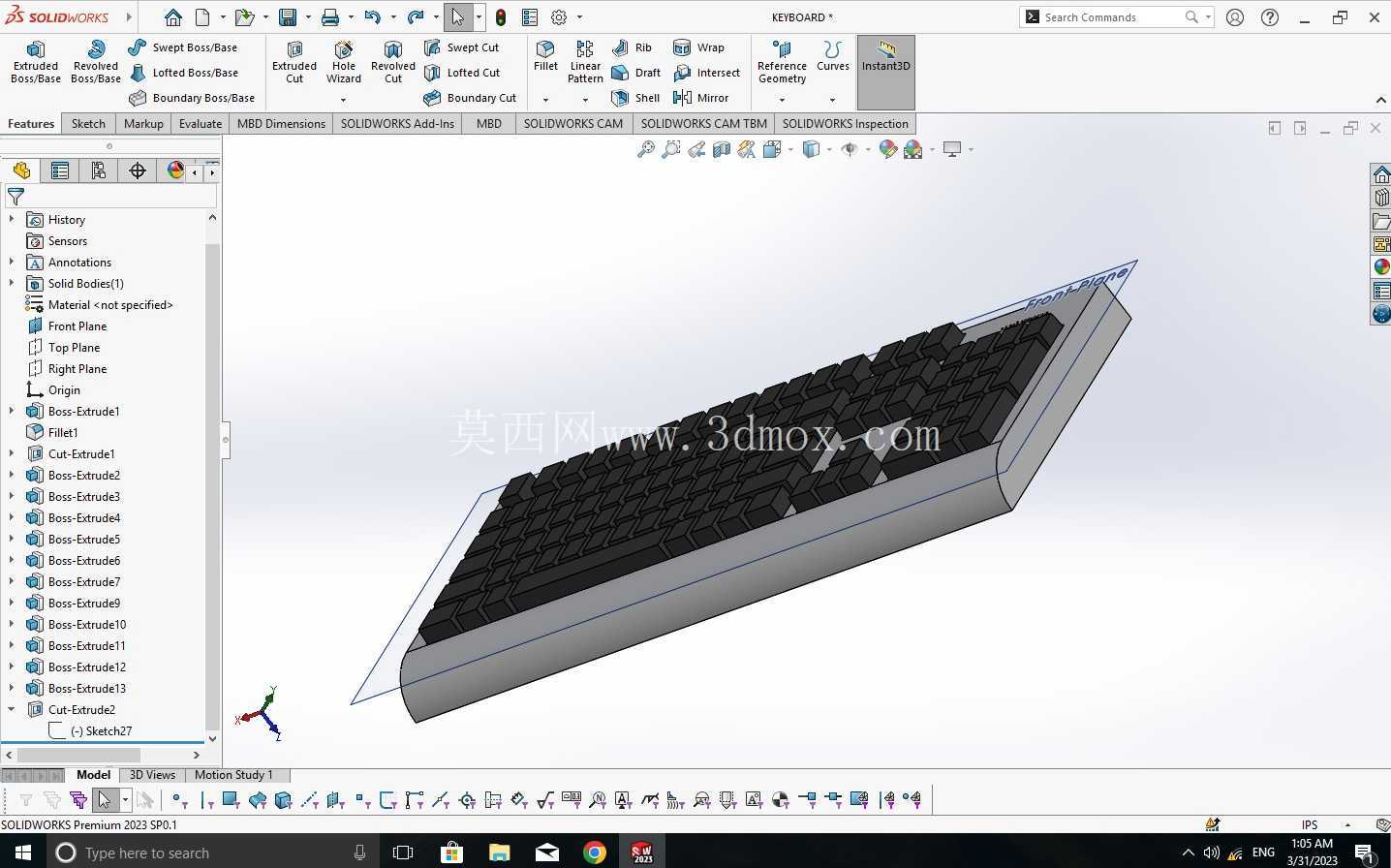The image size is (1391, 868).
Task: Open the MBD Dimensions tab
Action: pos(281,124)
